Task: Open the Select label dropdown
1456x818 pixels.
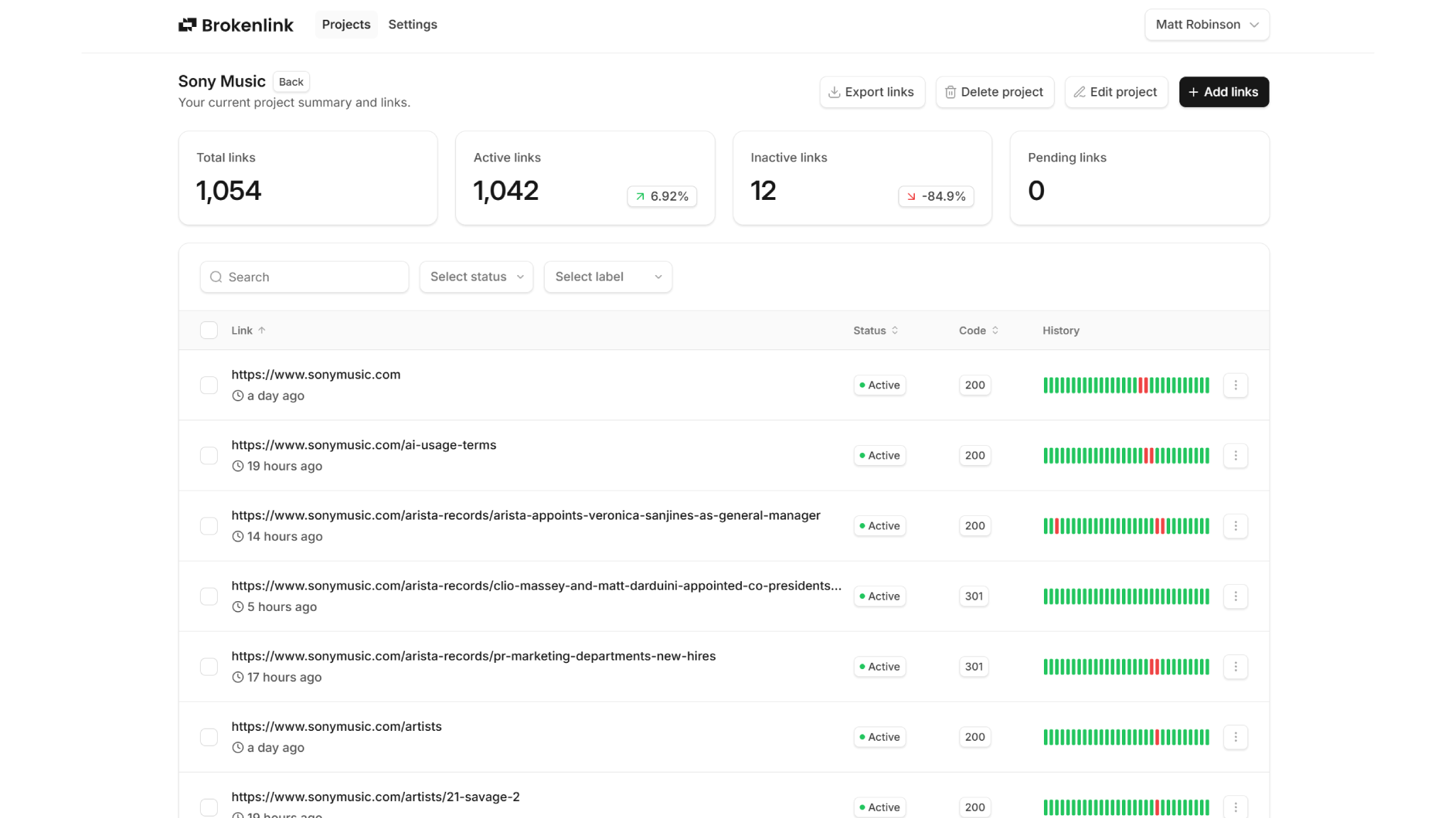Action: pyautogui.click(x=608, y=277)
